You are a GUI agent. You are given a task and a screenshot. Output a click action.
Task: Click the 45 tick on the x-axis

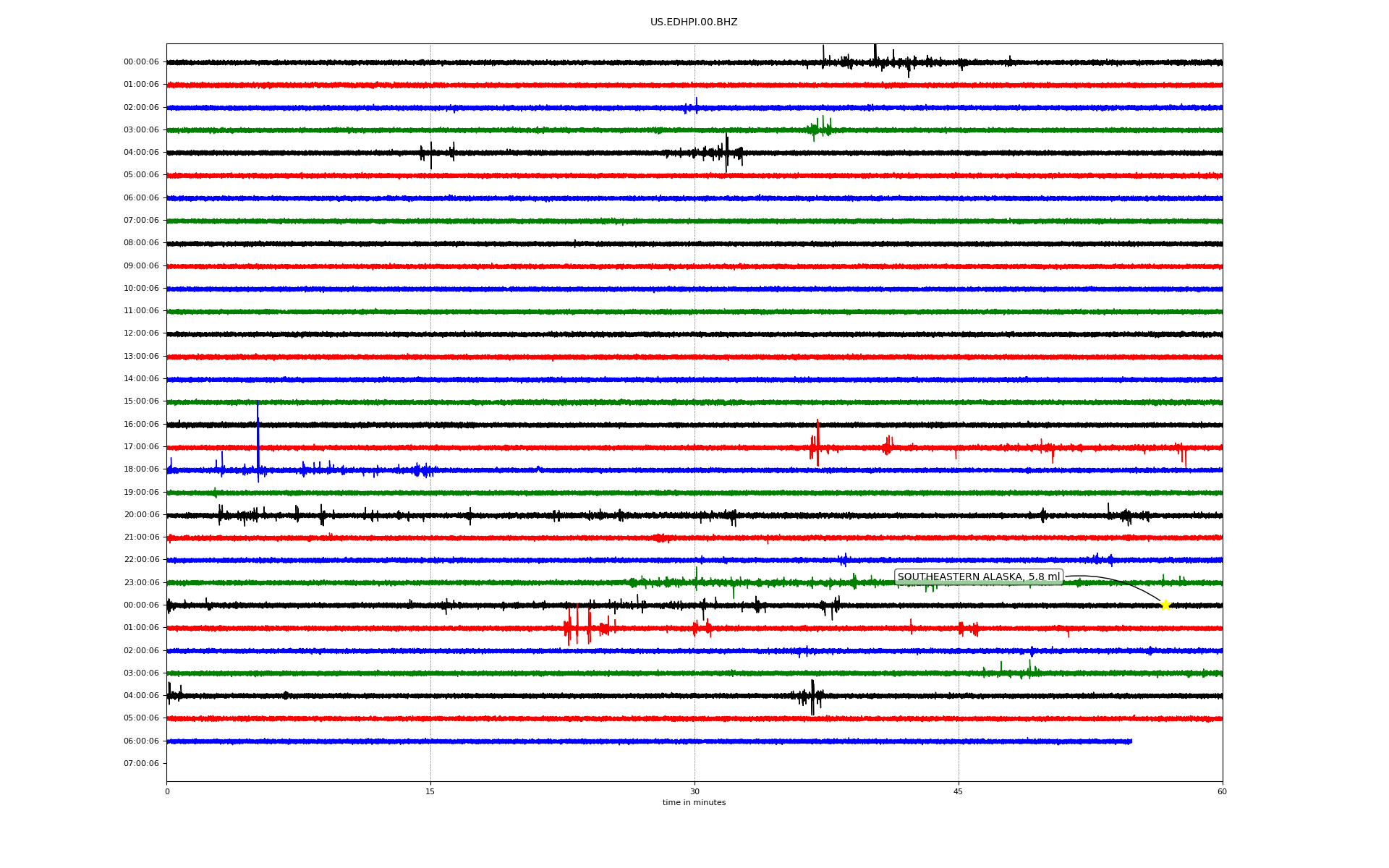click(x=958, y=791)
